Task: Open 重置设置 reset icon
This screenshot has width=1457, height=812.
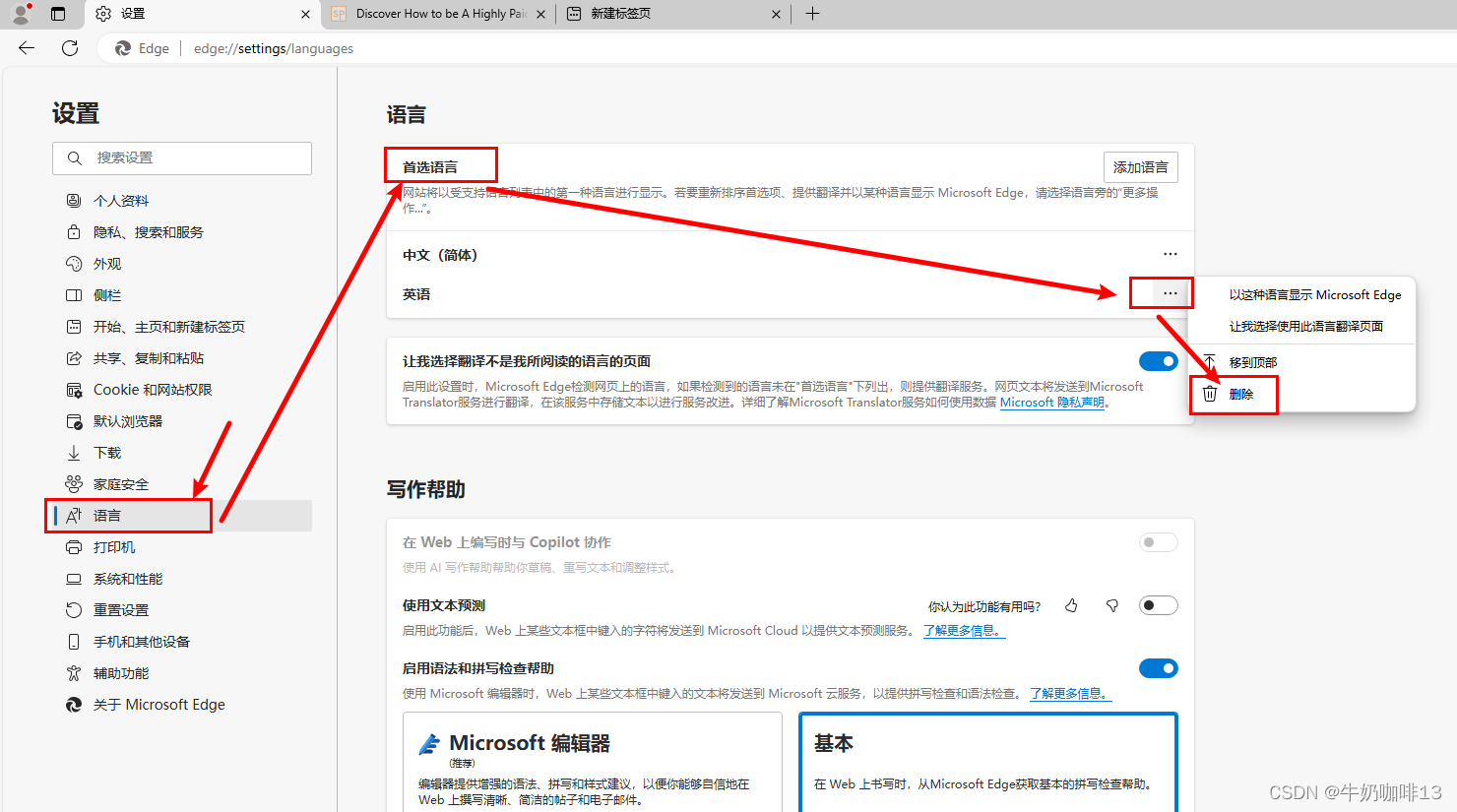Action: pyautogui.click(x=74, y=610)
